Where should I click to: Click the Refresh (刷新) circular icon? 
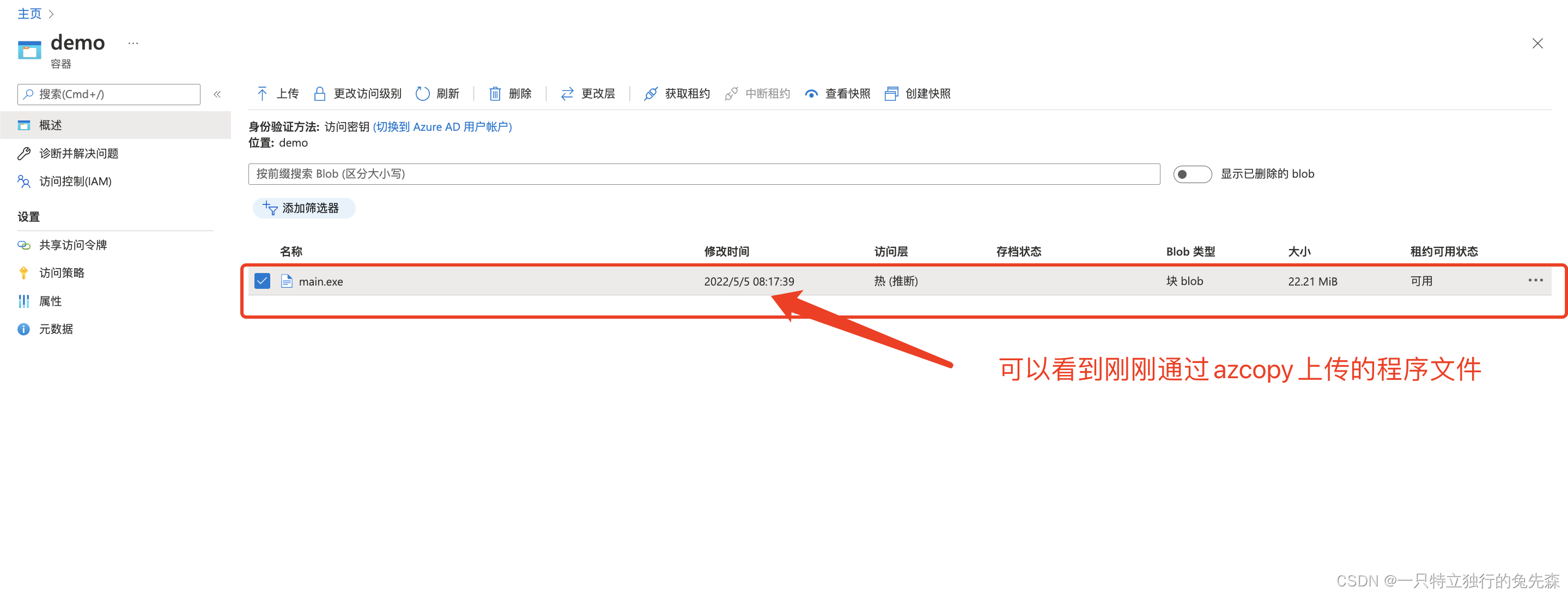point(422,93)
